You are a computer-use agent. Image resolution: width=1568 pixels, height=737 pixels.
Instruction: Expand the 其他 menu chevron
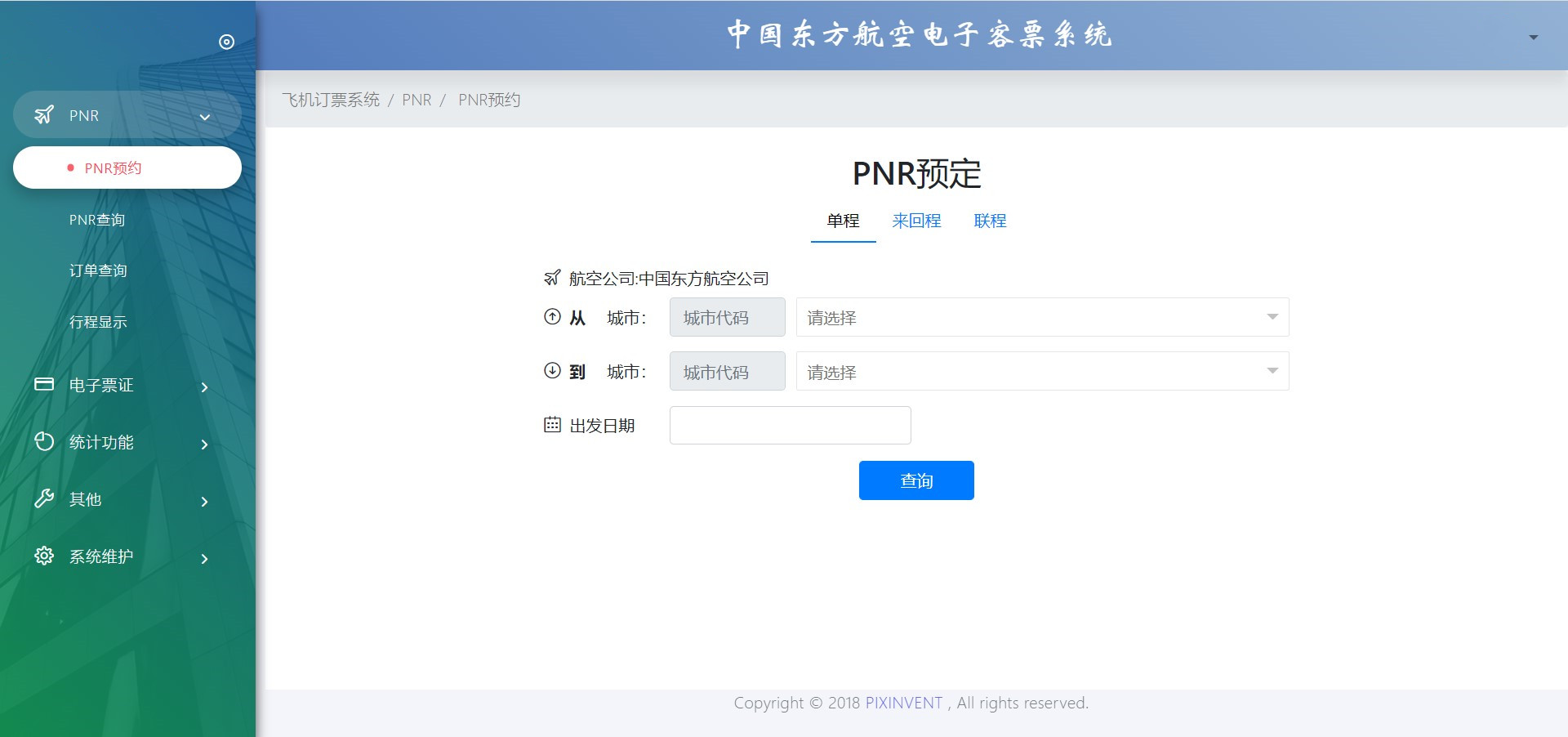205,501
